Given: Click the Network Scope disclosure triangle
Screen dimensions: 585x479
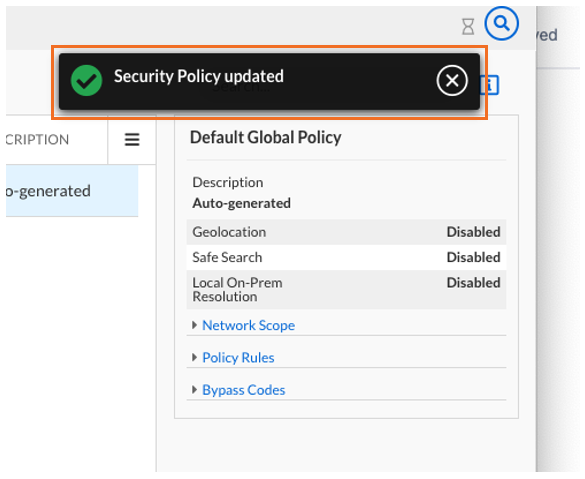Looking at the screenshot, I should (x=194, y=325).
